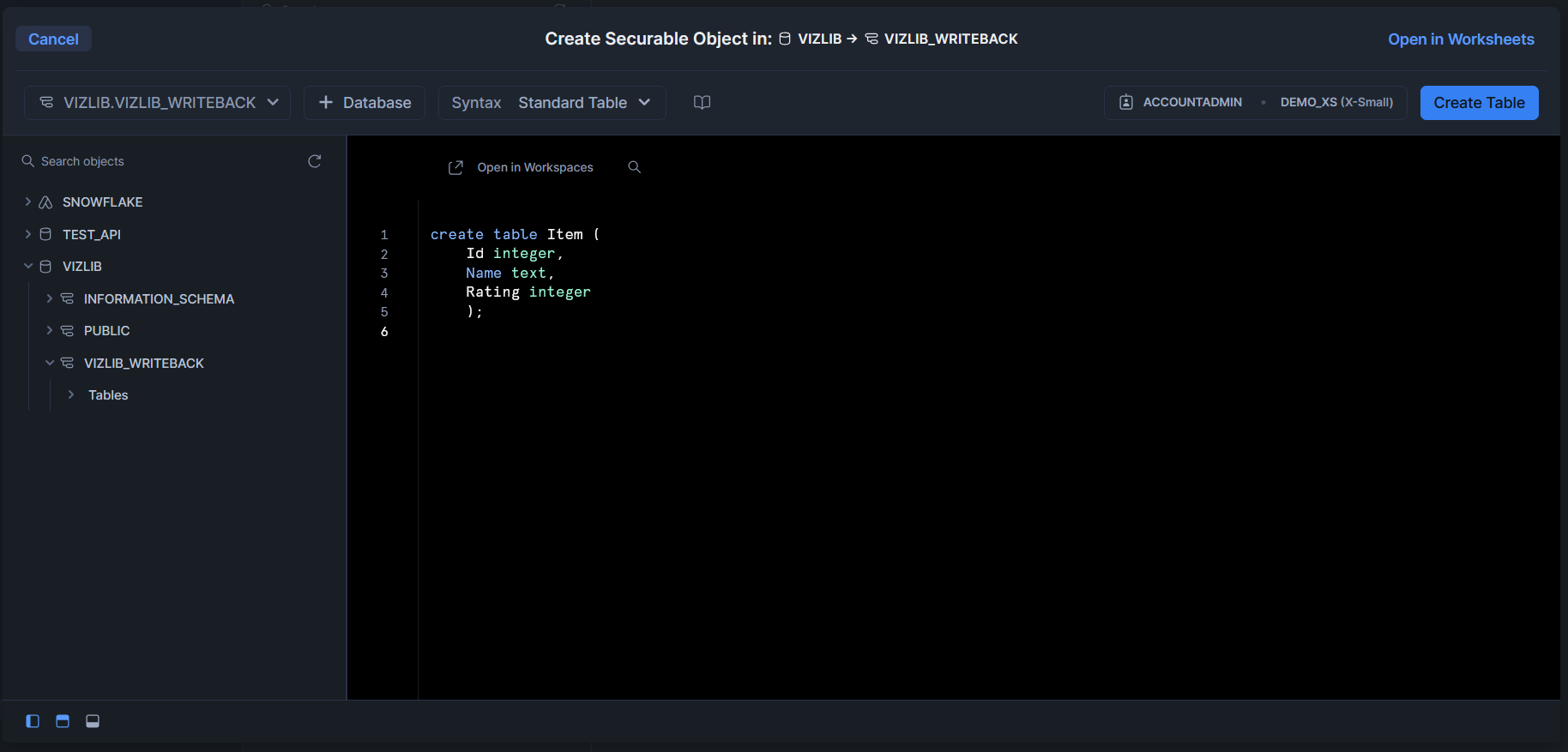1568x752 pixels.
Task: Click the Open in Workspaces external icon
Action: point(455,167)
